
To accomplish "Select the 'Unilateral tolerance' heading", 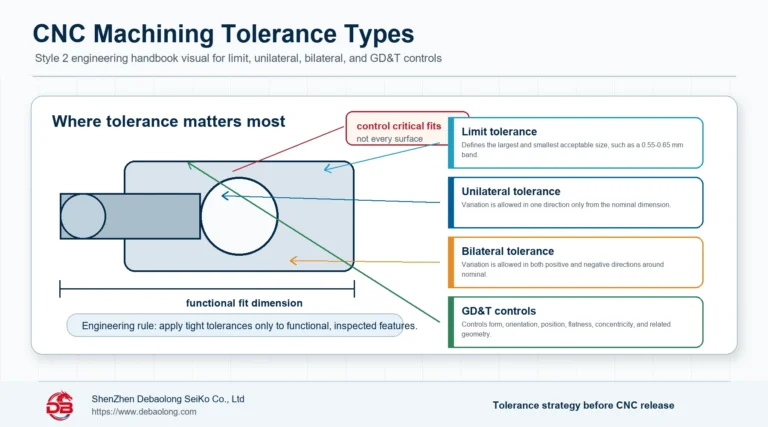I will tap(511, 191).
